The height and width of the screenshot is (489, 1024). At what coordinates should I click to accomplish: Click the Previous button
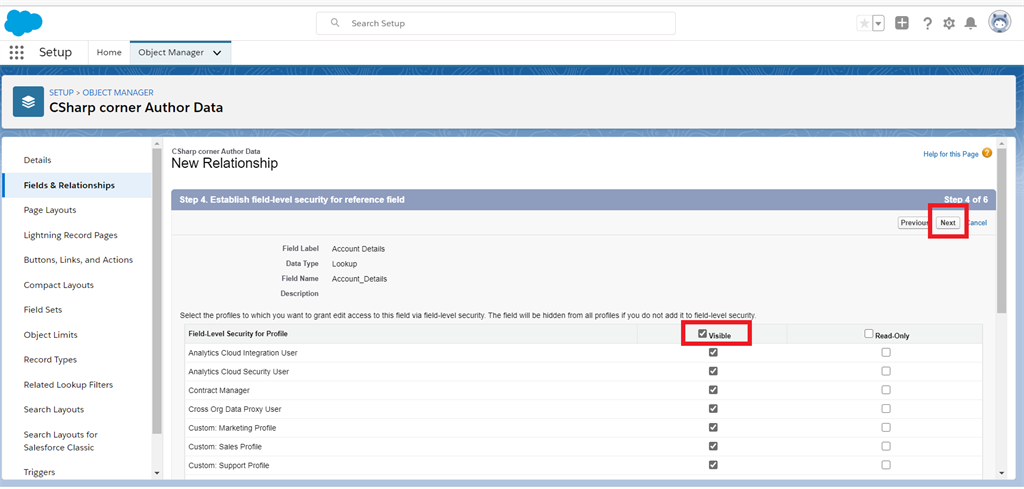point(914,223)
